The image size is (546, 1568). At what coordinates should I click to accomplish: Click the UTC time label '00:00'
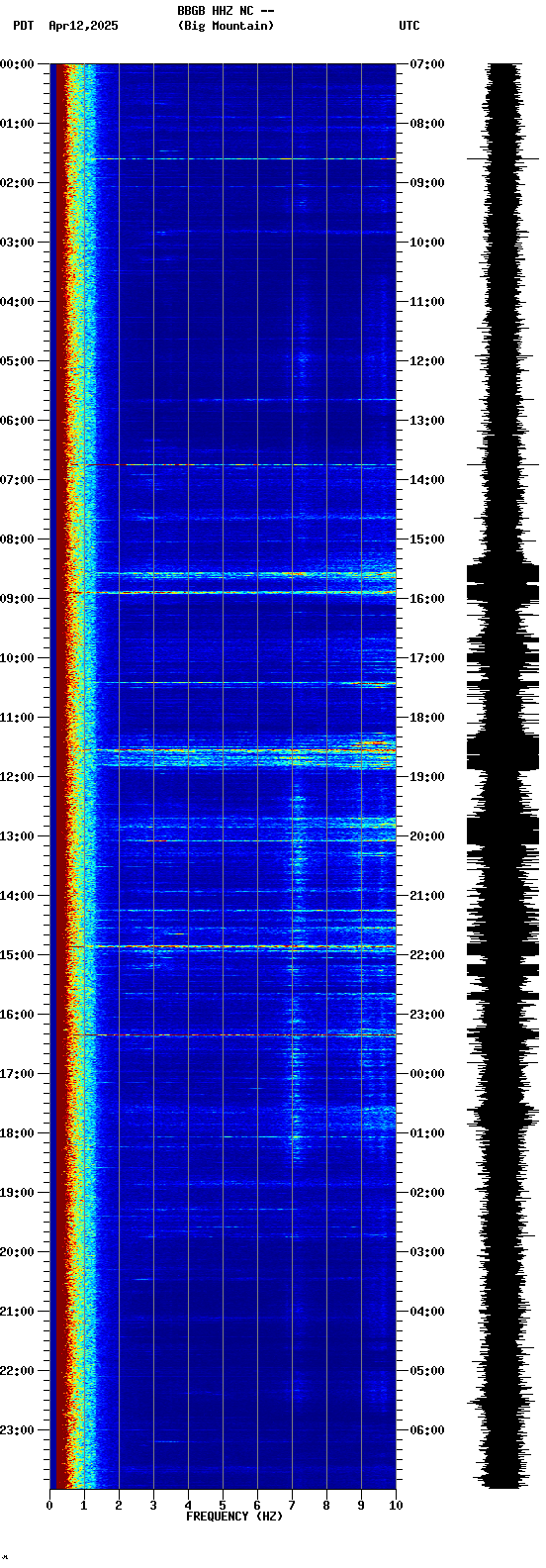click(427, 1074)
